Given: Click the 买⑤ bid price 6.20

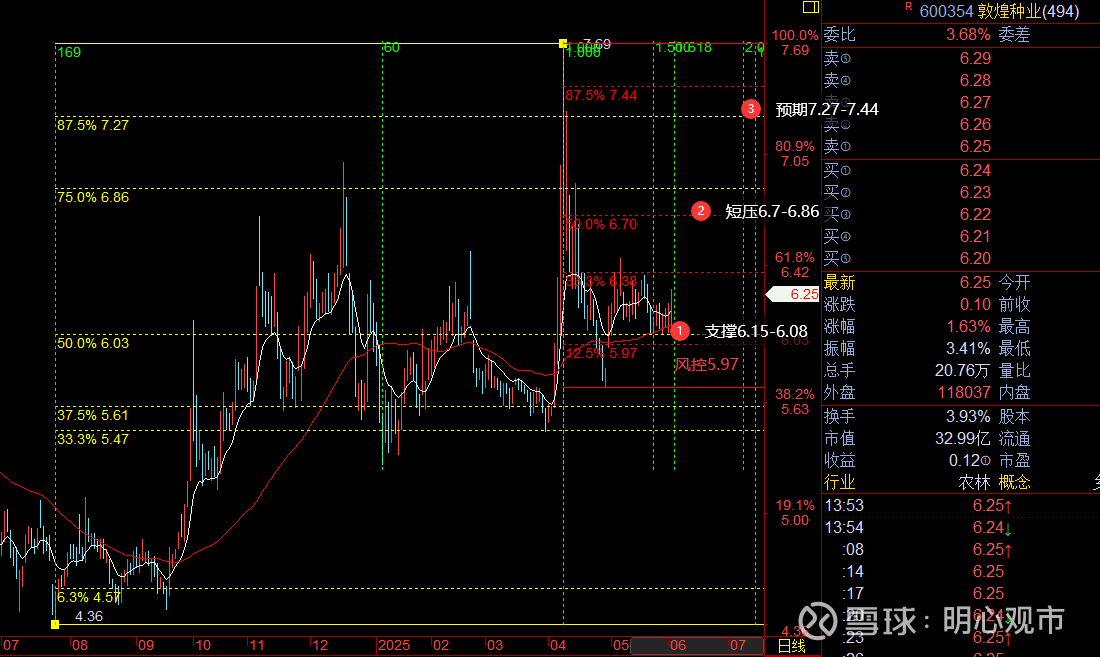Looking at the screenshot, I should click(975, 259).
